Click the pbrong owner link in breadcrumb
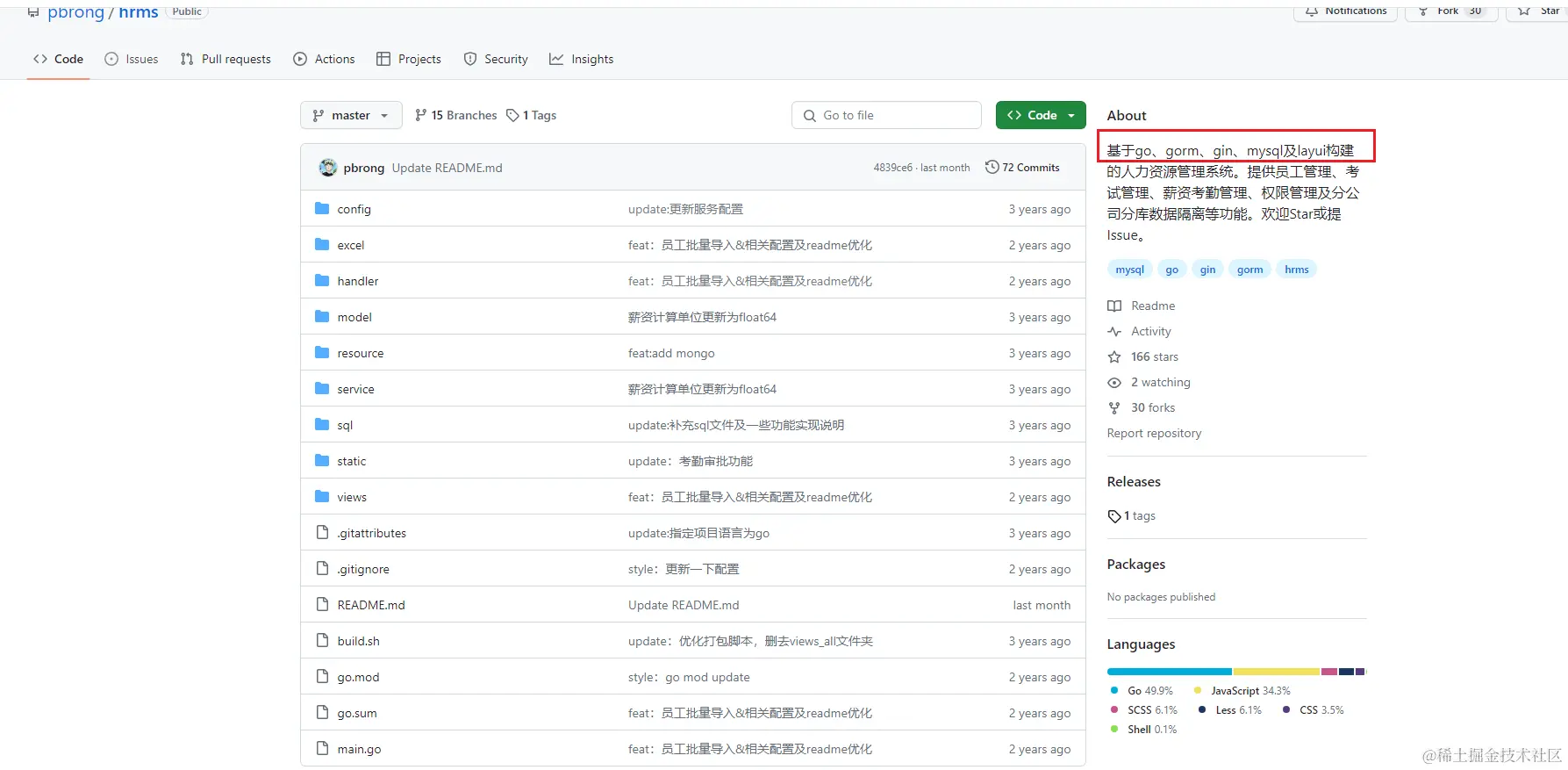 click(75, 12)
